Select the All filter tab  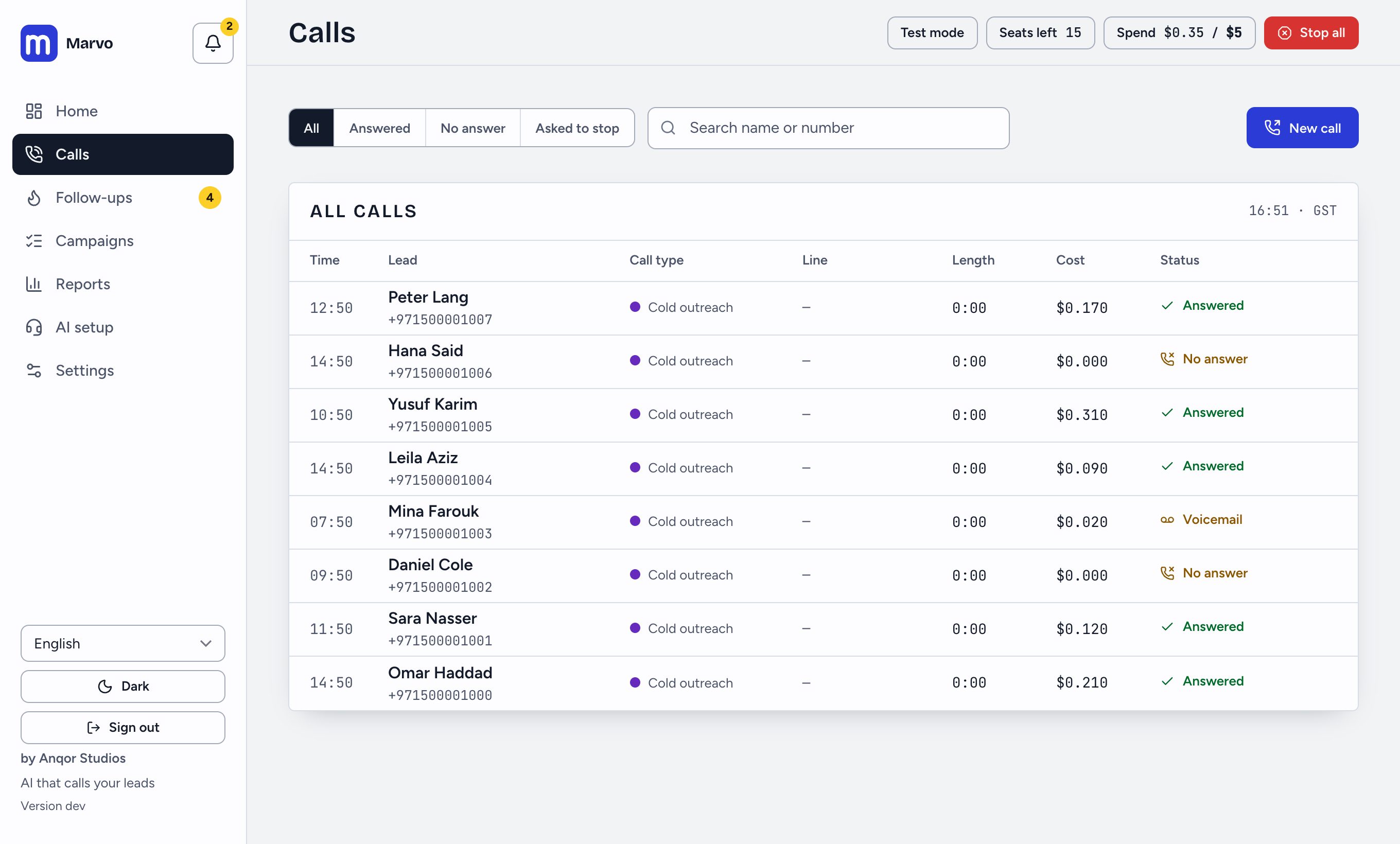[311, 128]
